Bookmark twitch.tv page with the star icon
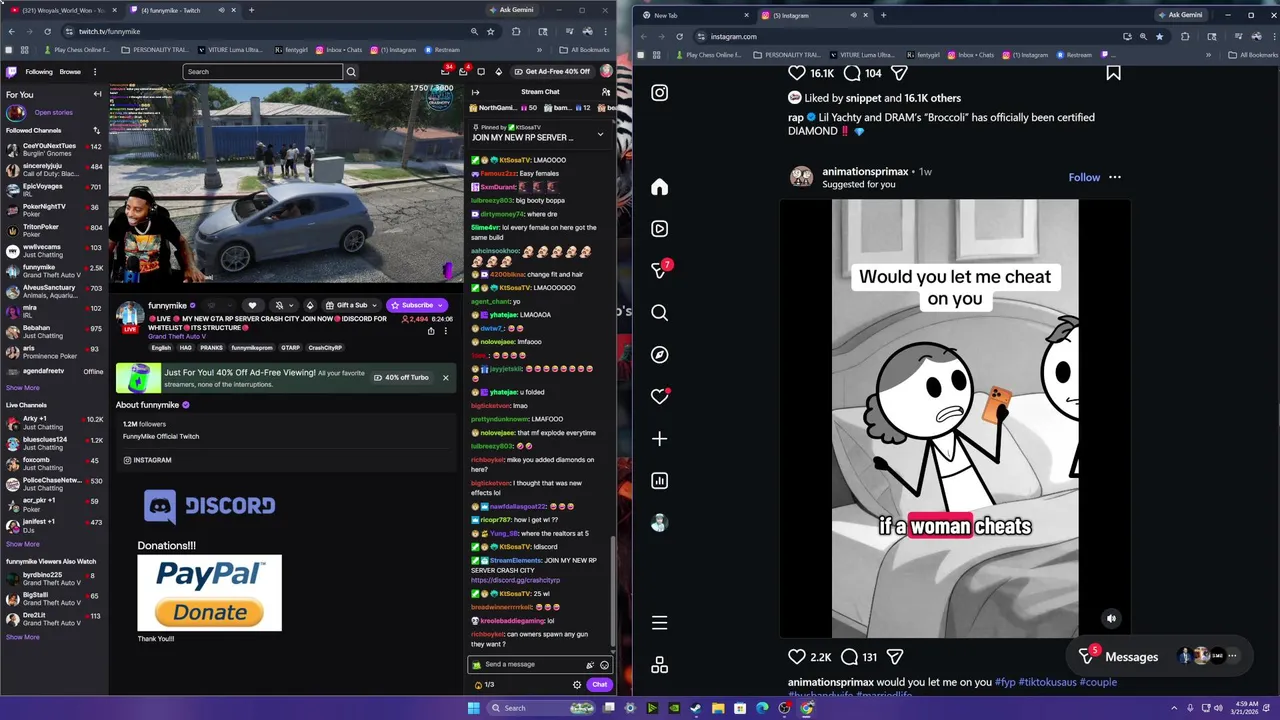The image size is (1280, 720). pyautogui.click(x=490, y=31)
